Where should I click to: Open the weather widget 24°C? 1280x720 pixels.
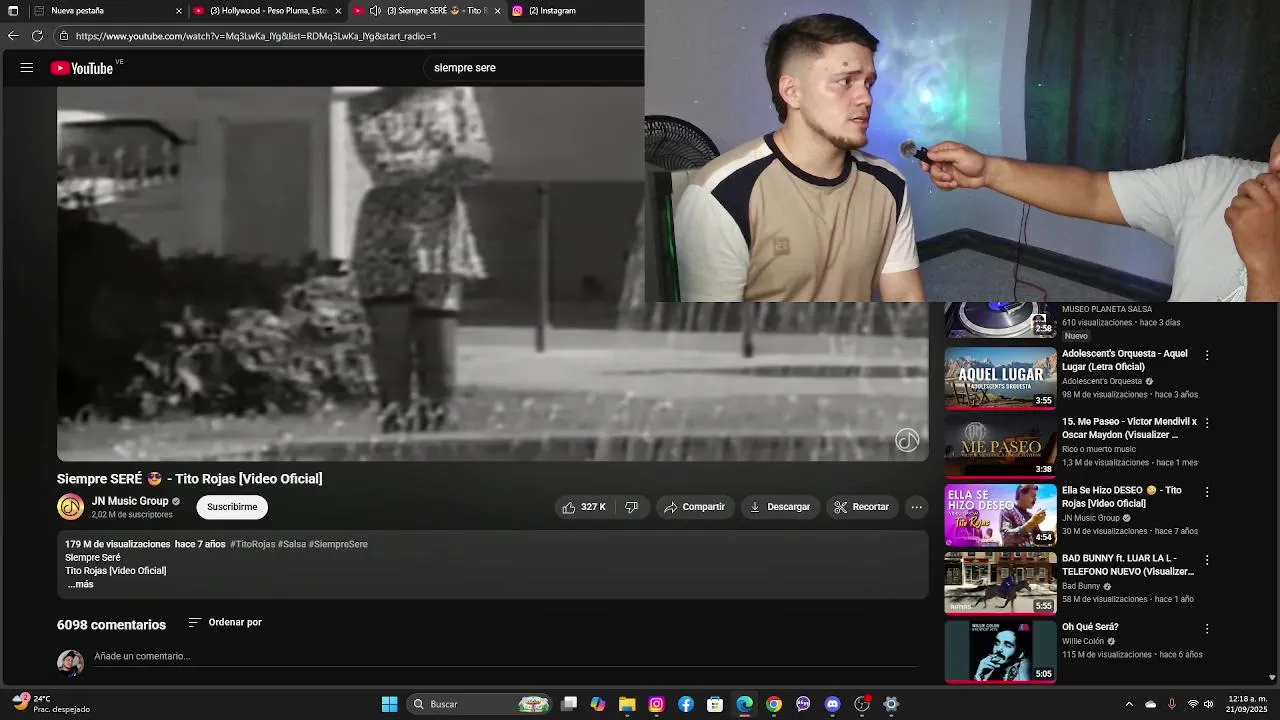pos(50,704)
